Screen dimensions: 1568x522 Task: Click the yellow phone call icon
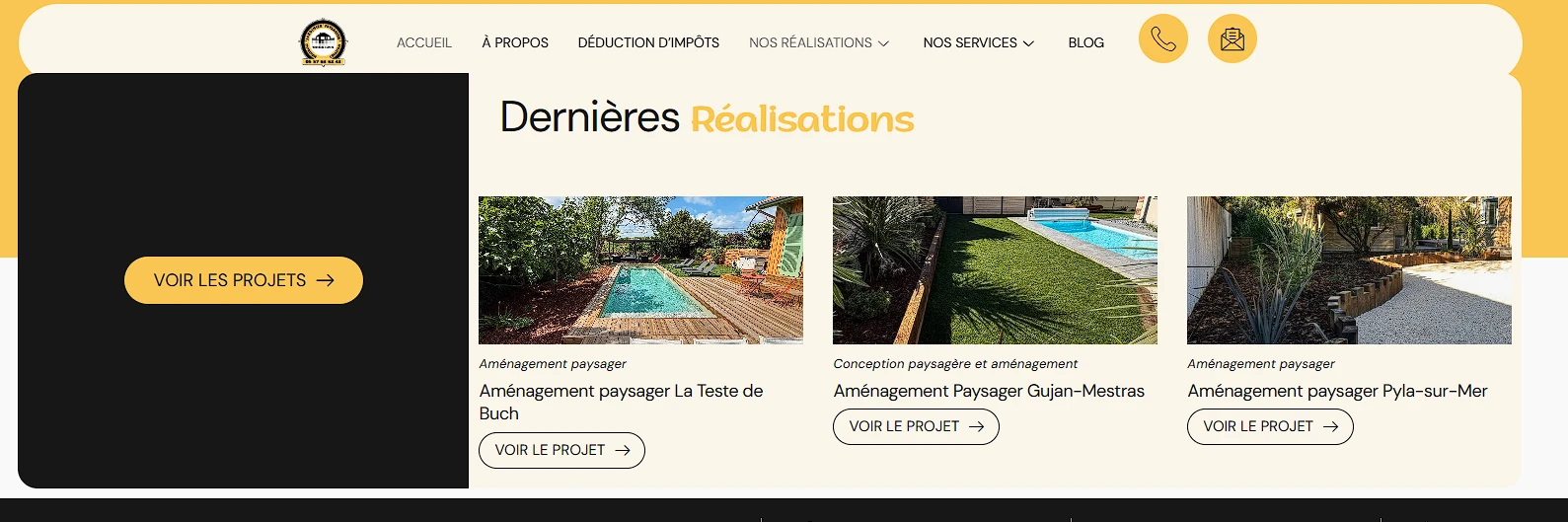coord(1163,39)
